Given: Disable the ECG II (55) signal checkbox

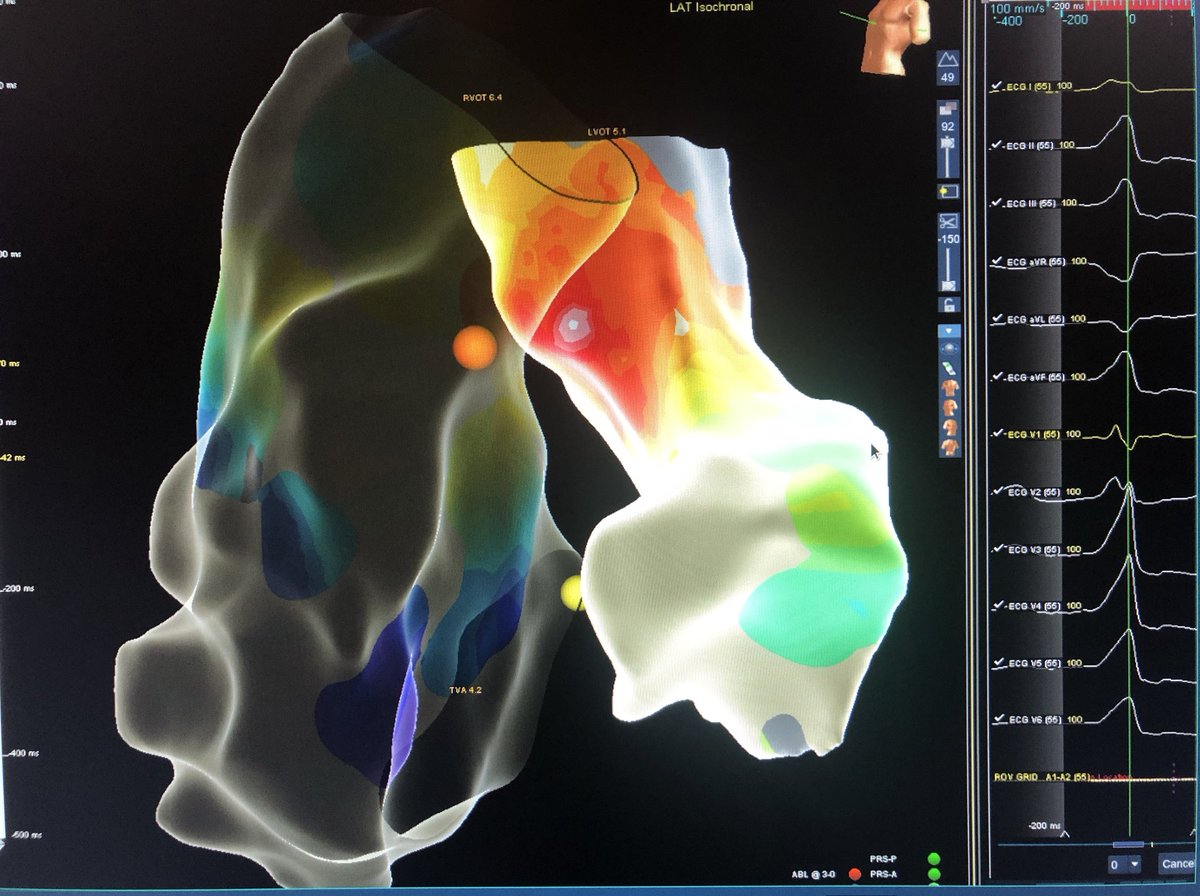Looking at the screenshot, I should click(996, 145).
